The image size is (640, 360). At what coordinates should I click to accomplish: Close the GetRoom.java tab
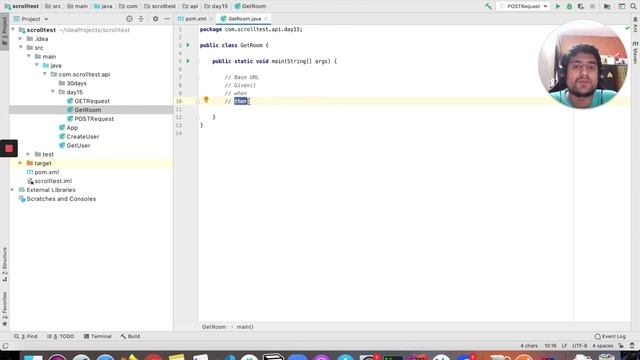coord(266,19)
